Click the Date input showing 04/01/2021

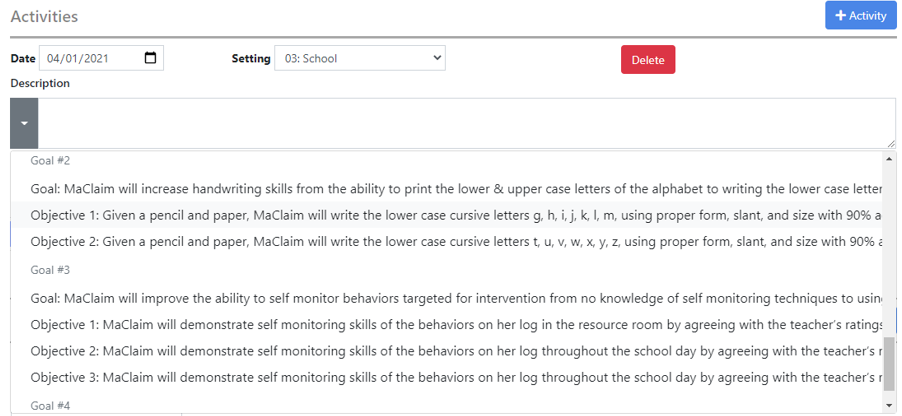(x=90, y=58)
